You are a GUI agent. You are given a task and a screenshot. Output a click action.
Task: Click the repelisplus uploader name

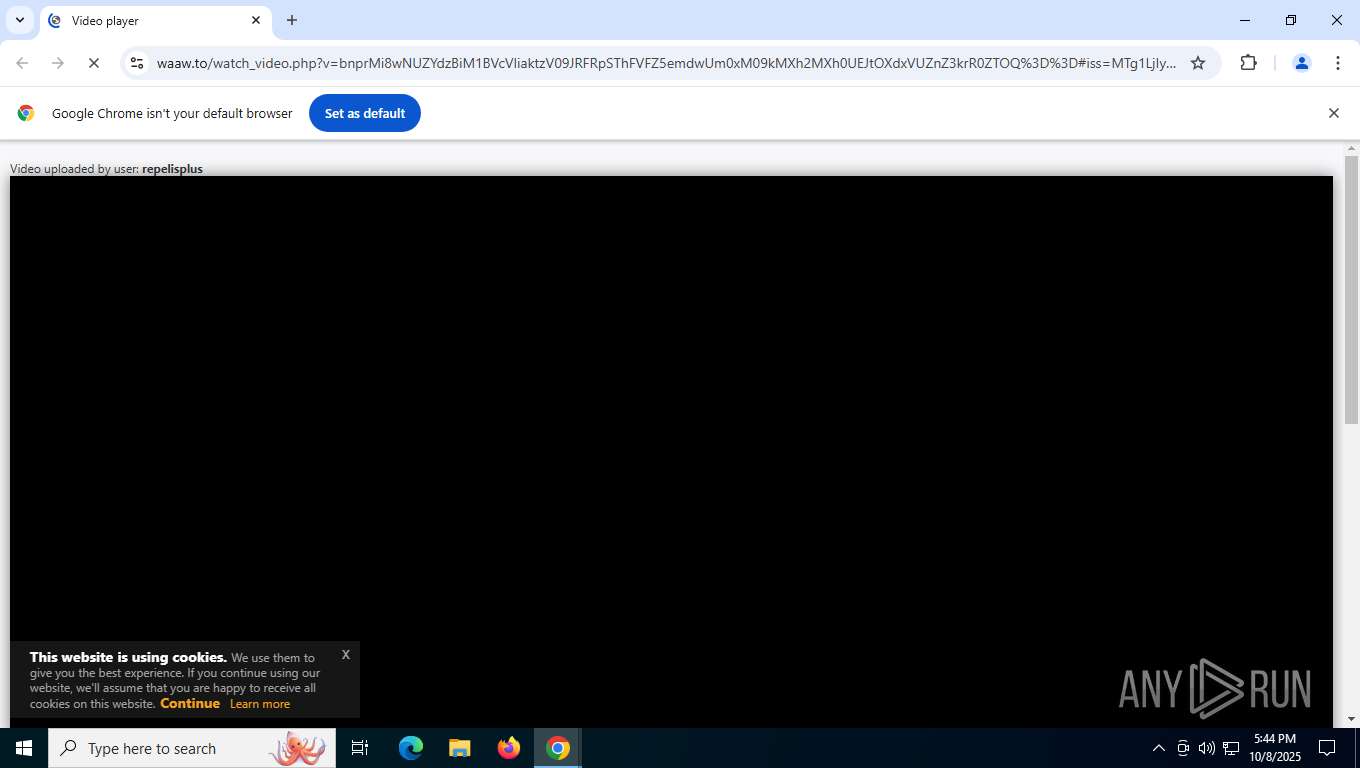pyautogui.click(x=172, y=169)
